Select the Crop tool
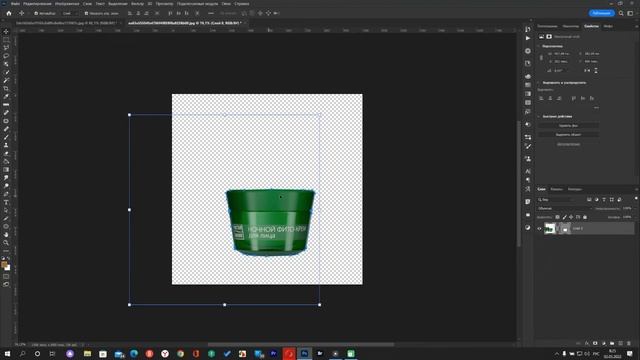640x360 pixels. click(6, 89)
